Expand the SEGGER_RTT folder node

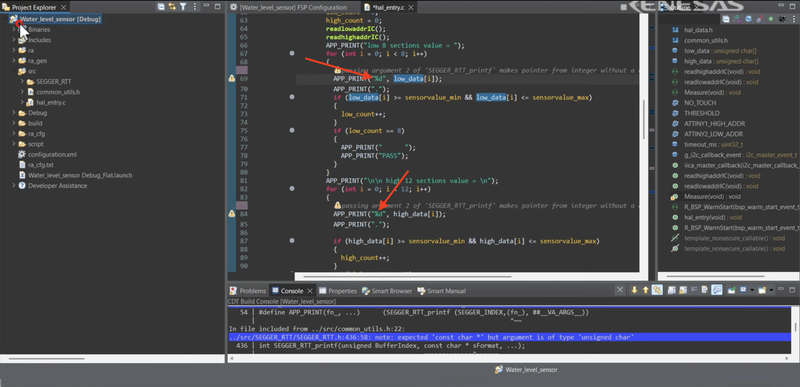(x=22, y=82)
